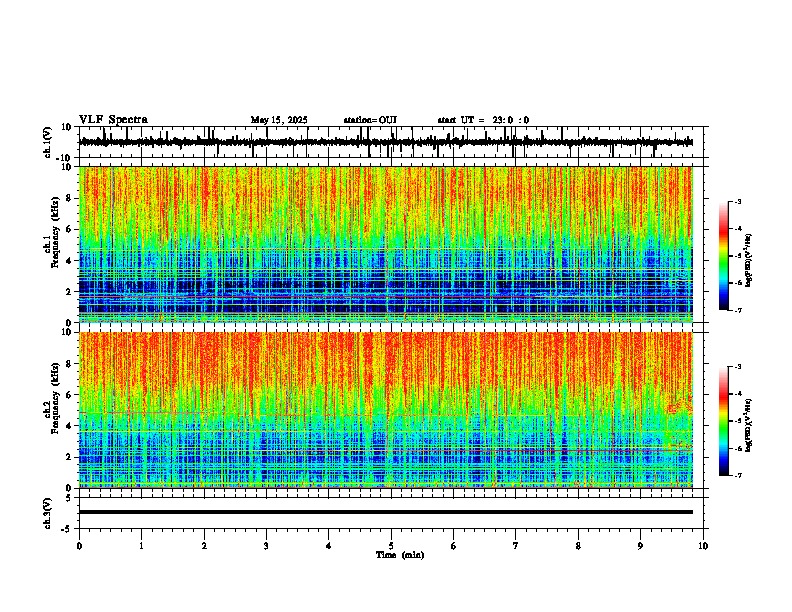Click the "0" tick on time axis
The width and height of the screenshot is (792, 612).
[79, 546]
